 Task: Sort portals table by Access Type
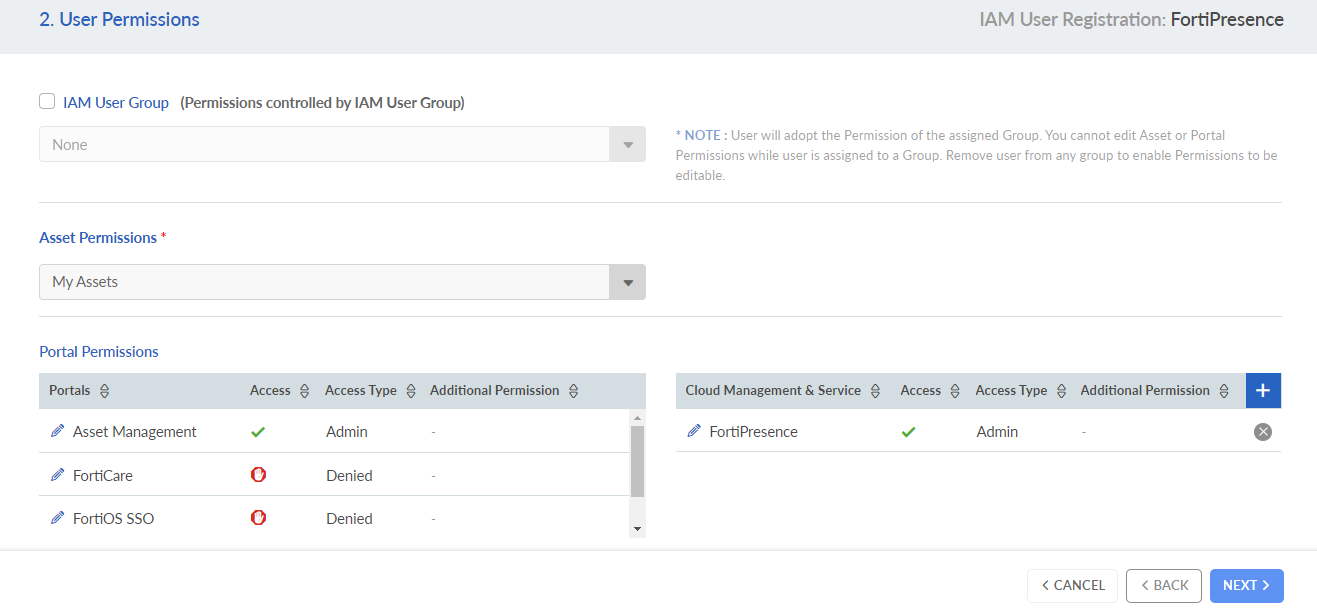(411, 391)
